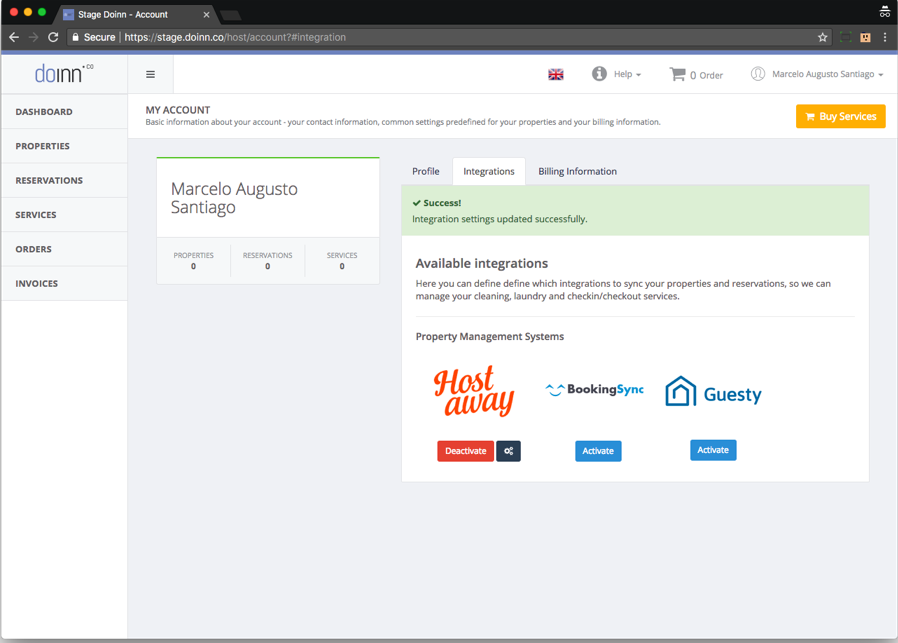The image size is (898, 643).
Task: Expand Marcelo Augusto Santiago user dropdown
Action: coord(827,74)
